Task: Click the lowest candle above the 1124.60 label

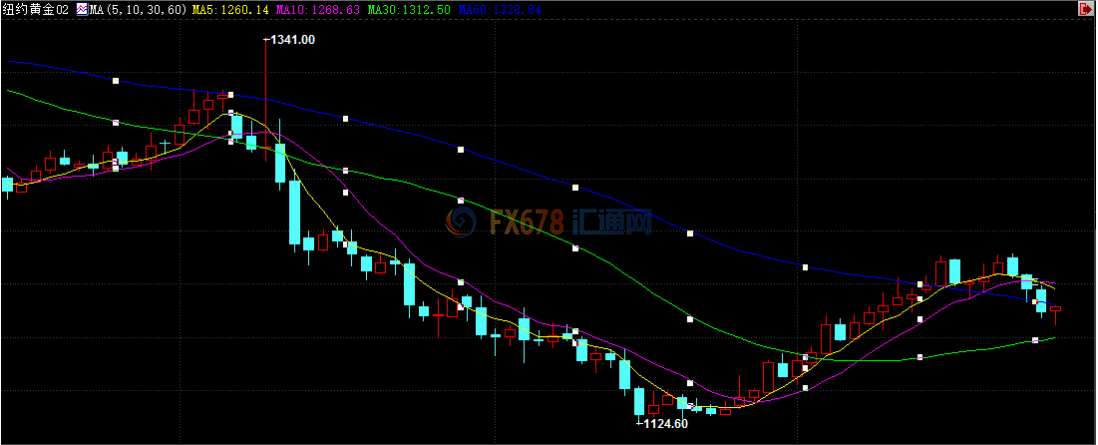Action: 639,401
